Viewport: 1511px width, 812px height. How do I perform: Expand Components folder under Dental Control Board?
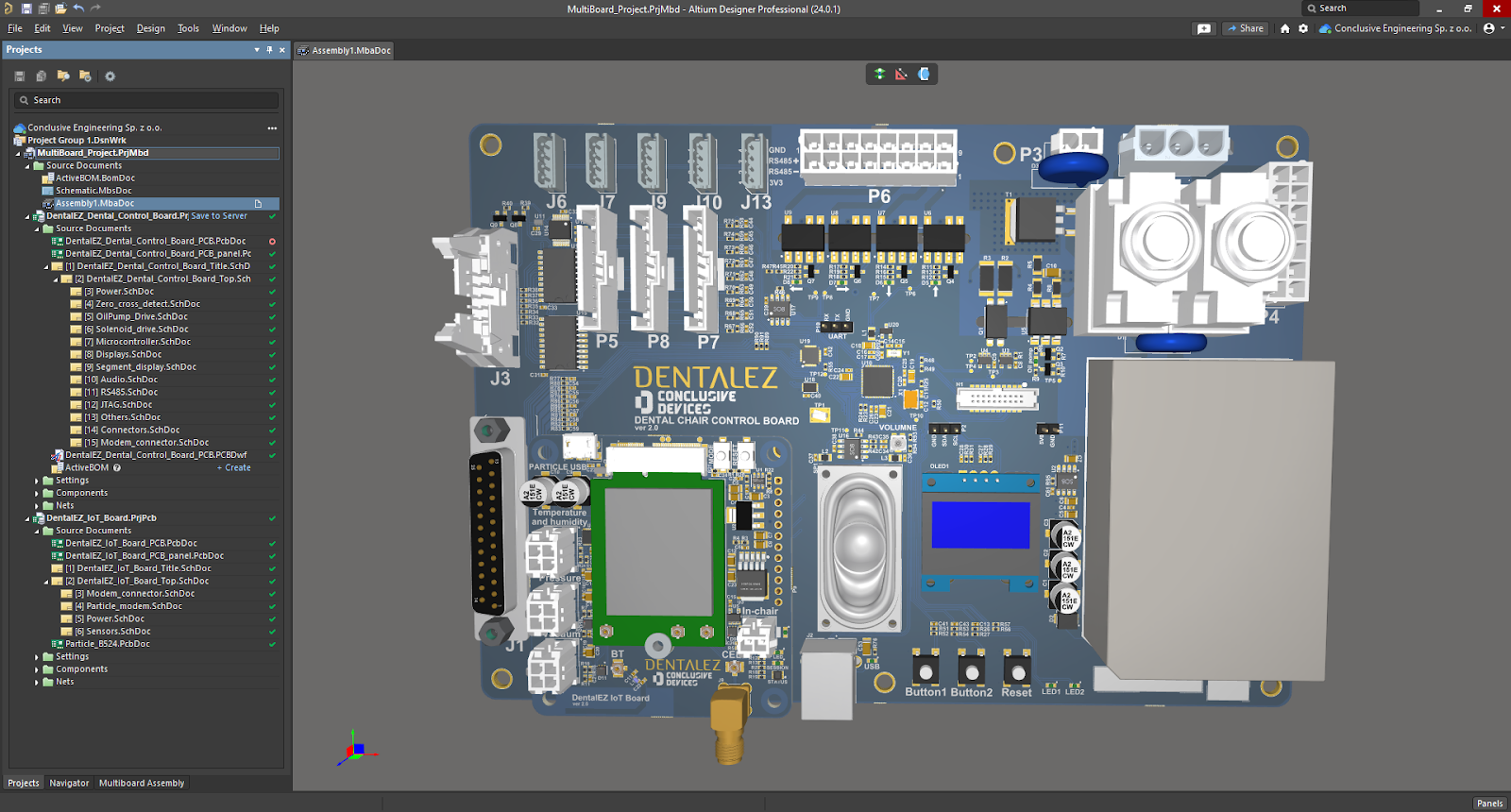(37, 493)
